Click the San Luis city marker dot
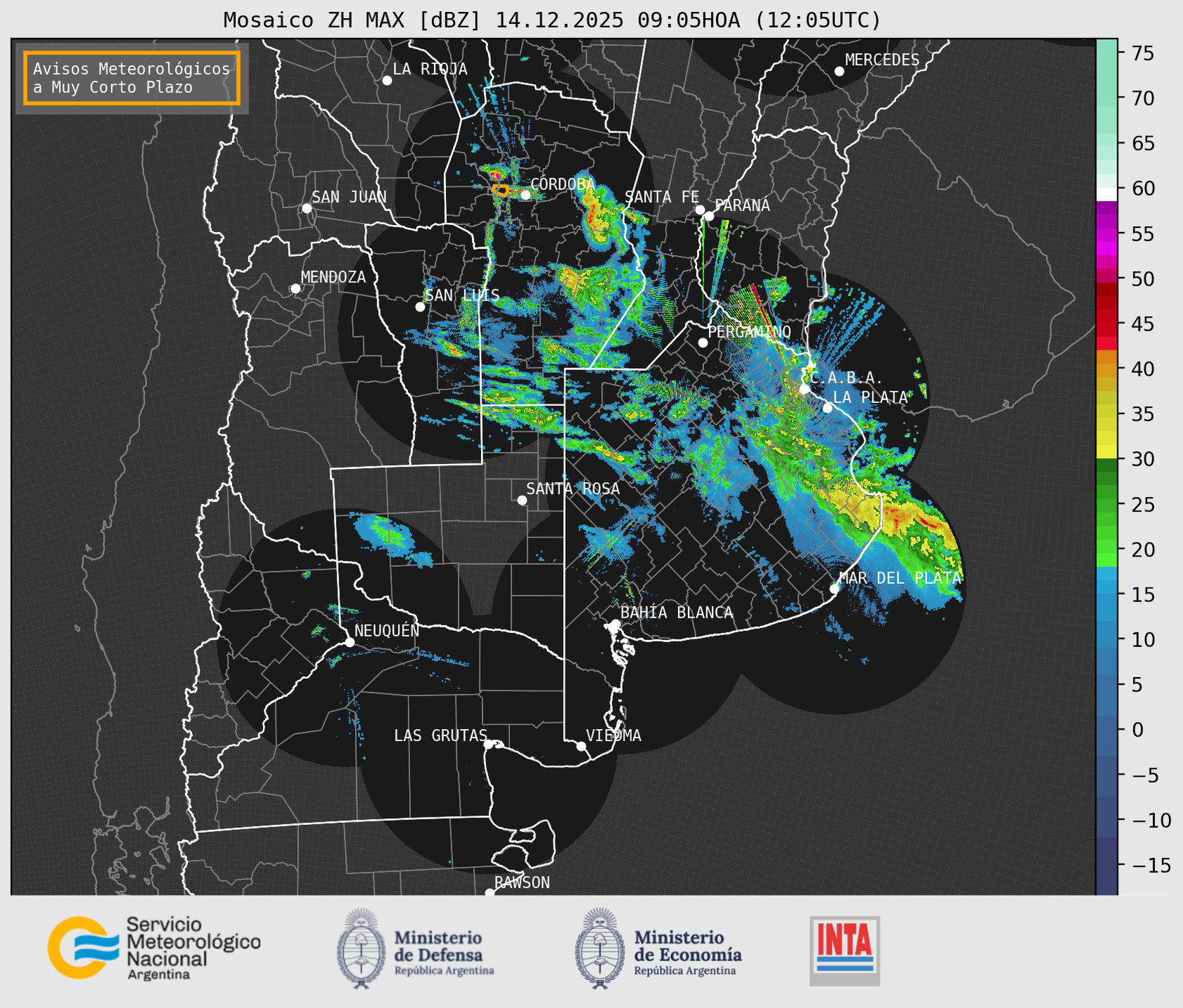 420,307
